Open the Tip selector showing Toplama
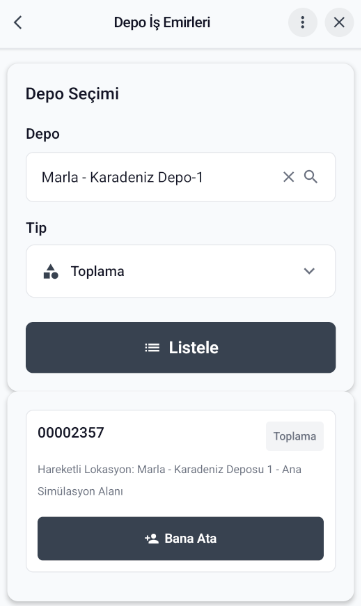Image resolution: width=361 pixels, height=606 pixels. coord(180,271)
